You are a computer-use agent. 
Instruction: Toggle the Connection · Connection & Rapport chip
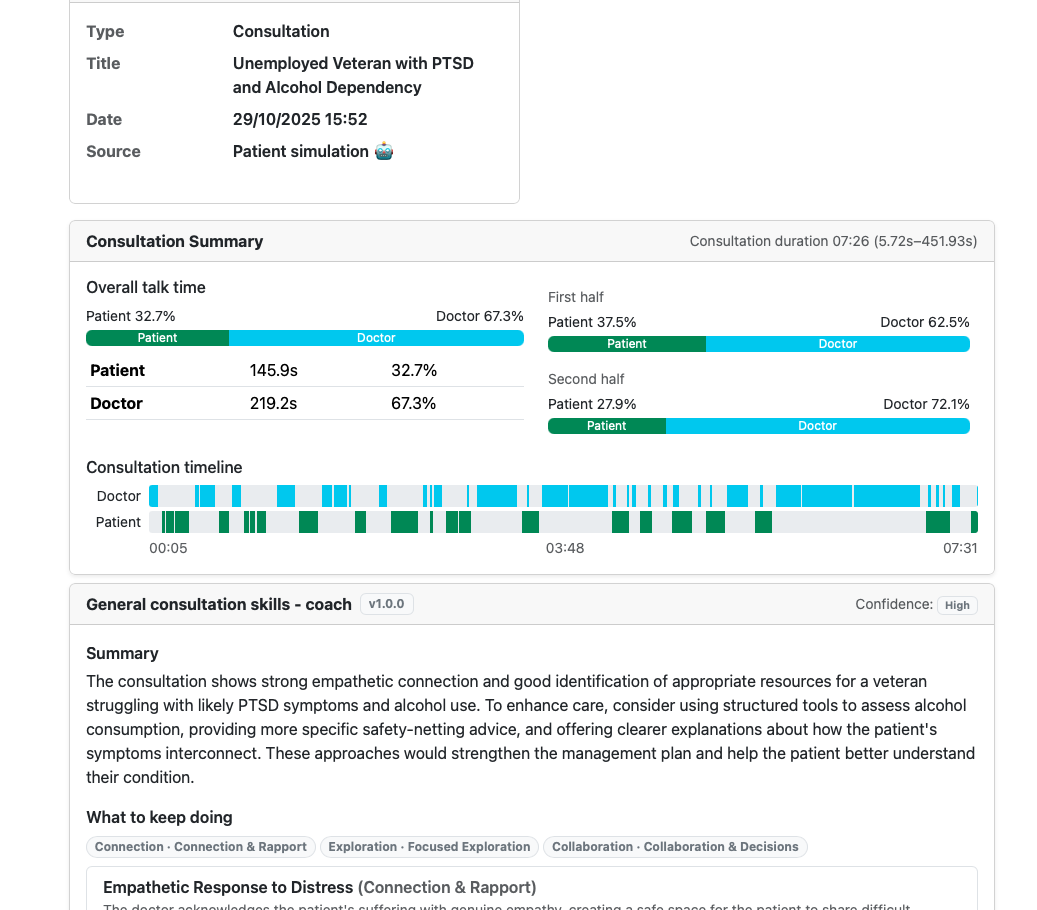click(200, 847)
